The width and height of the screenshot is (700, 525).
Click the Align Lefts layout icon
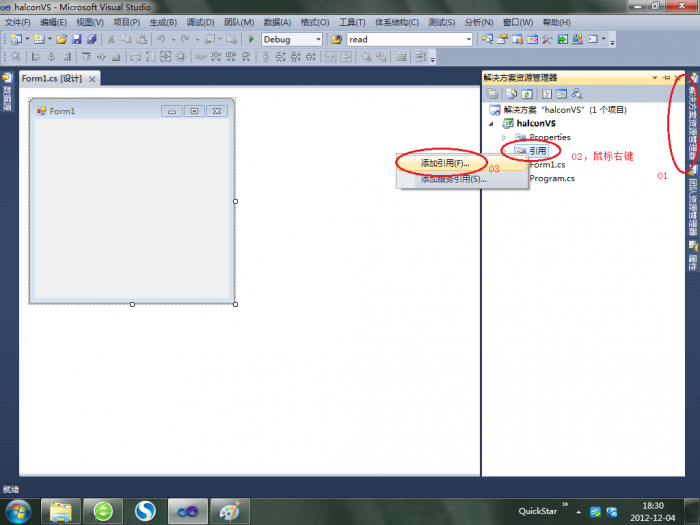[x=36, y=57]
